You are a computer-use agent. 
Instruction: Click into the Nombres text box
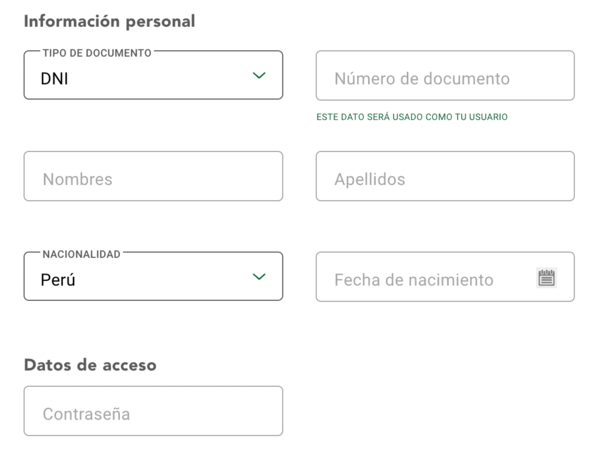pos(153,177)
